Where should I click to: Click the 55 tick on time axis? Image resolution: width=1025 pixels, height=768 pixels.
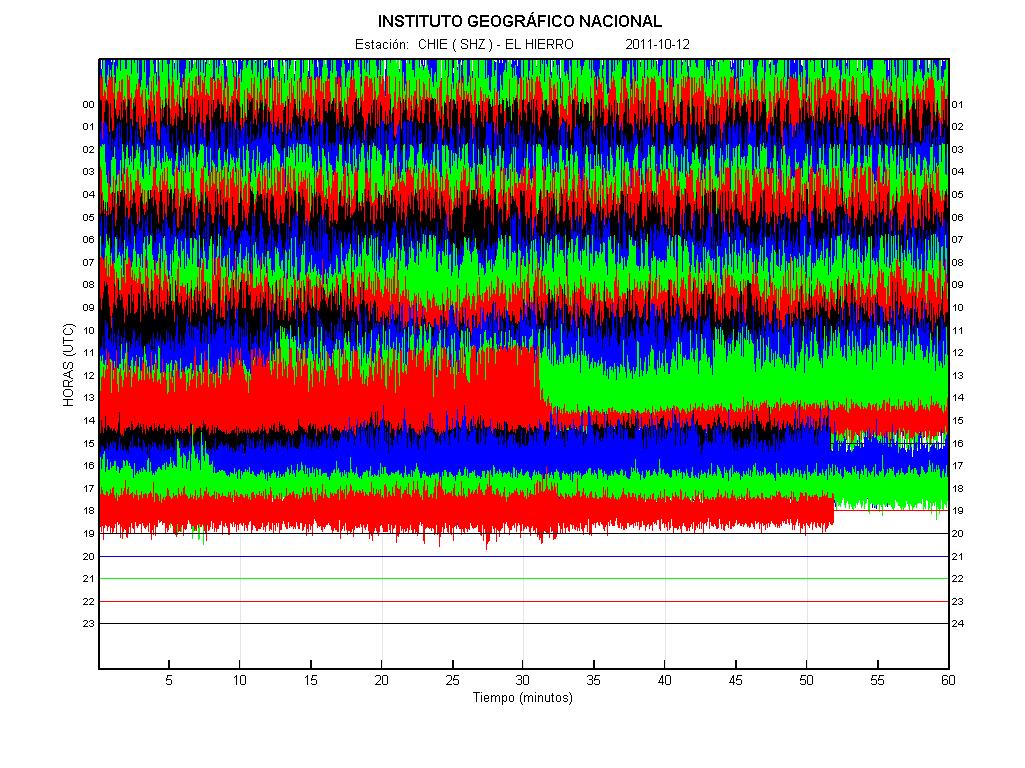click(x=877, y=680)
